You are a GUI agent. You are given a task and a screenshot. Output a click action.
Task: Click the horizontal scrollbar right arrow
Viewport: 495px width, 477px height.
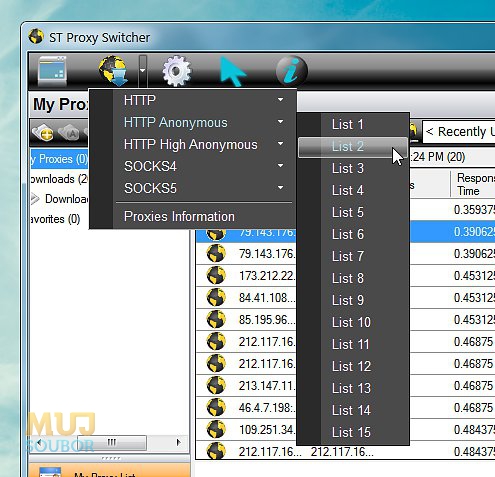pos(179,443)
